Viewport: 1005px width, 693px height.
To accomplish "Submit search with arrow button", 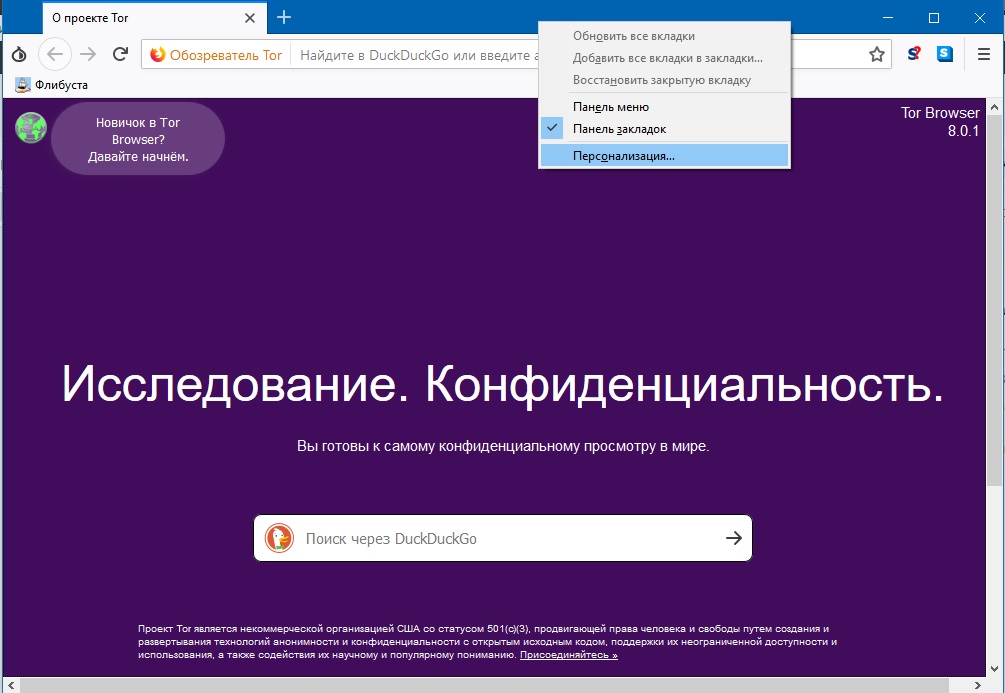I will coord(734,539).
